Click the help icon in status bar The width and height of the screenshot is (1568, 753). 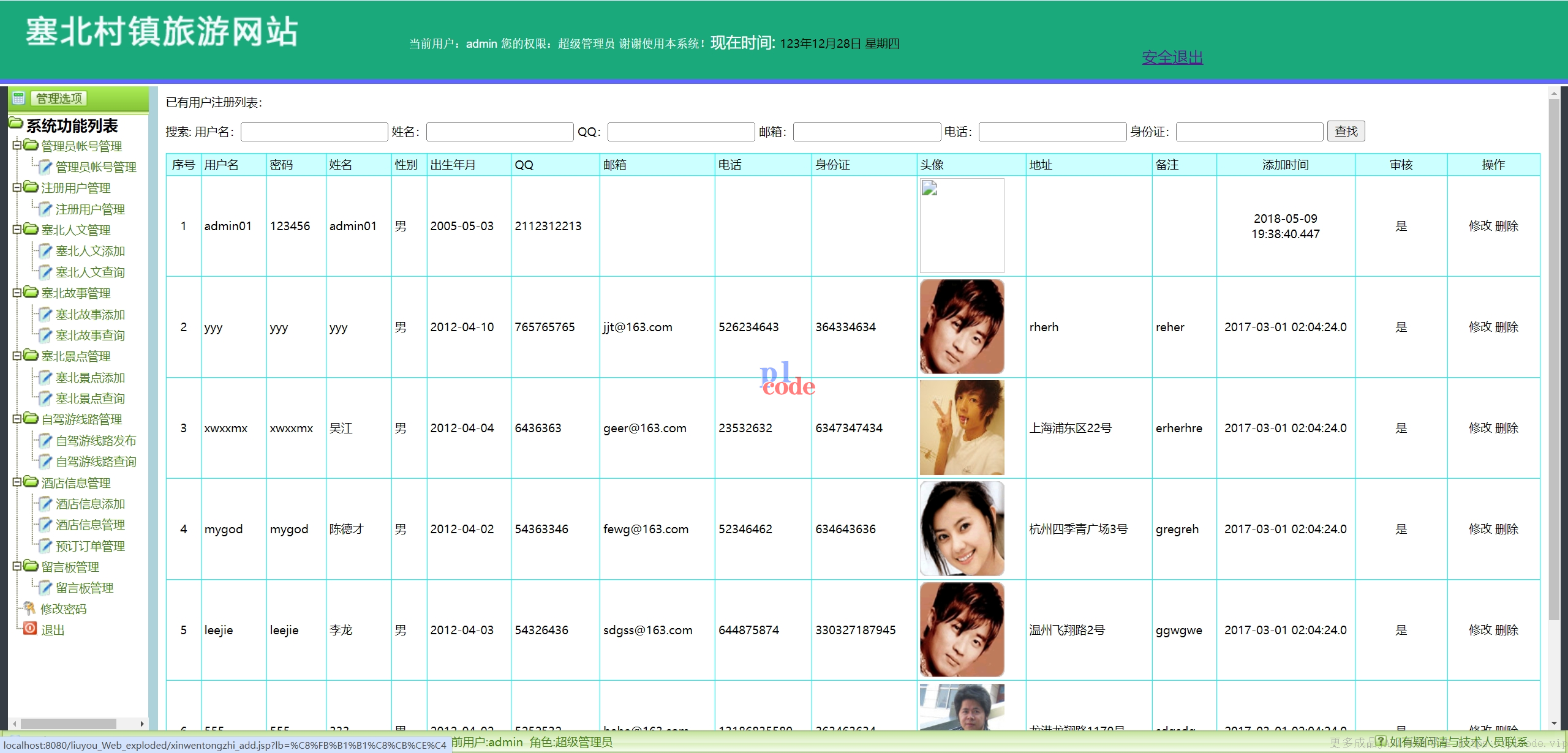[x=1381, y=741]
